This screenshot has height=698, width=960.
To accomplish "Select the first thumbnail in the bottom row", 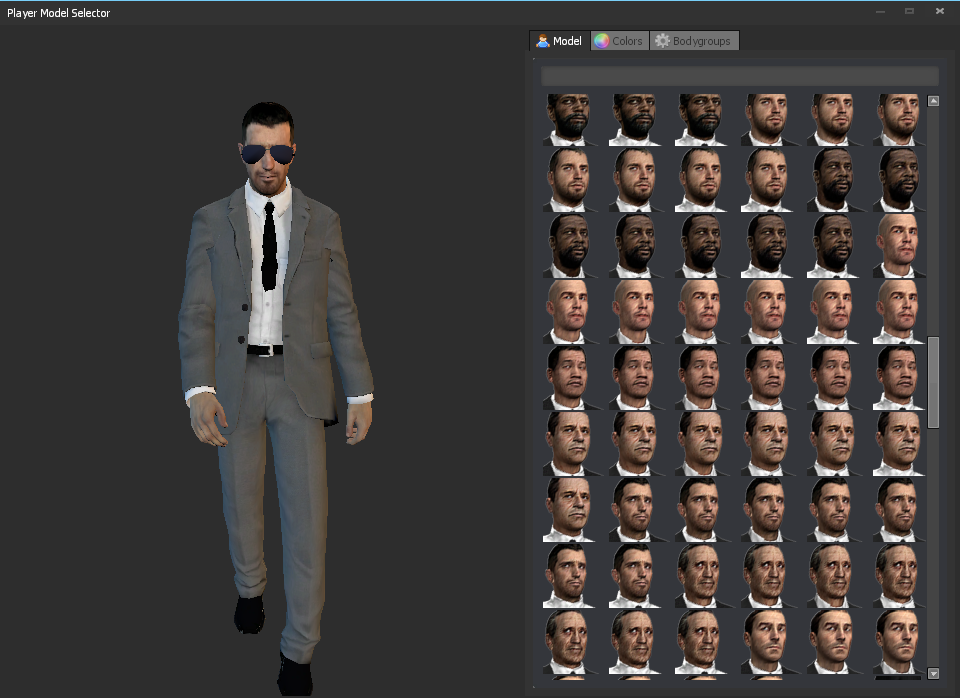I will [x=570, y=641].
